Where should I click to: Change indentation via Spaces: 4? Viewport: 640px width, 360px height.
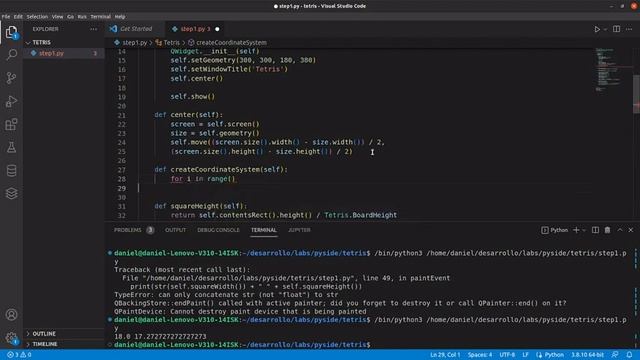pyautogui.click(x=480, y=355)
